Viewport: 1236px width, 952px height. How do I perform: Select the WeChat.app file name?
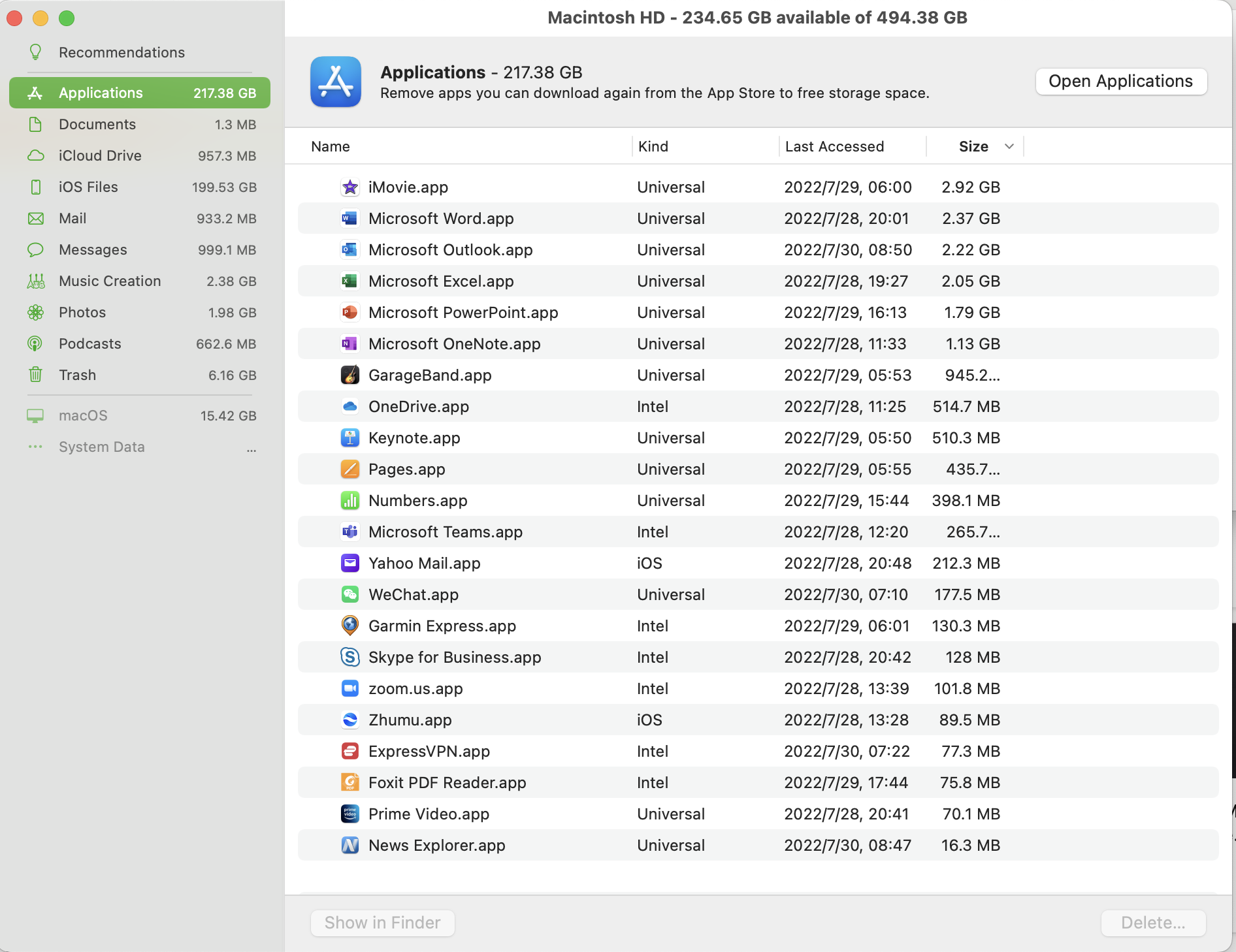coord(414,595)
